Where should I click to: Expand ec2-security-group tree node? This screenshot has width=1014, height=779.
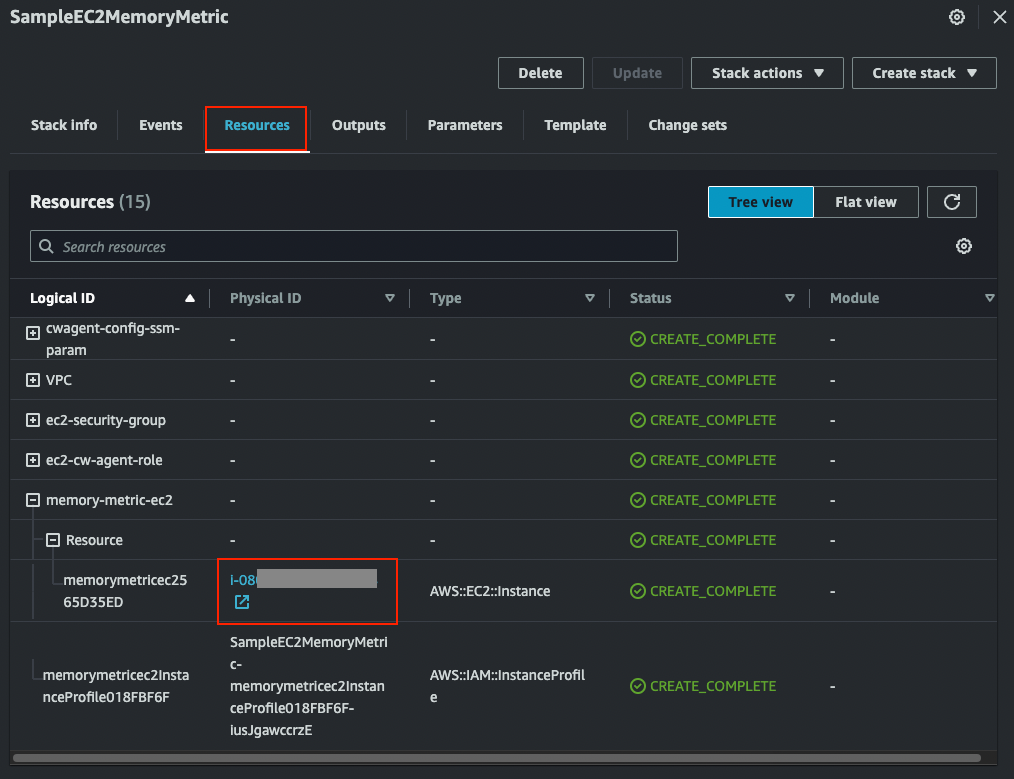click(x=33, y=420)
